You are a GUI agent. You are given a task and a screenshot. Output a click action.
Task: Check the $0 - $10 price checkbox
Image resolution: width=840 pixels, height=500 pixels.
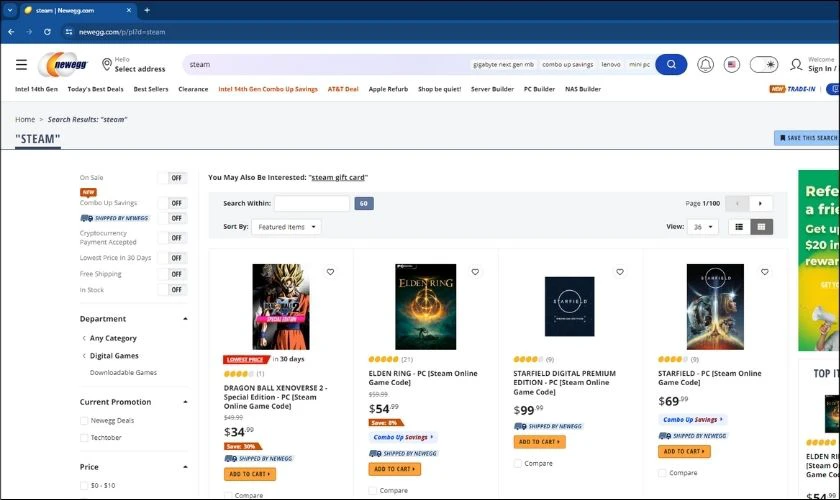(x=84, y=486)
